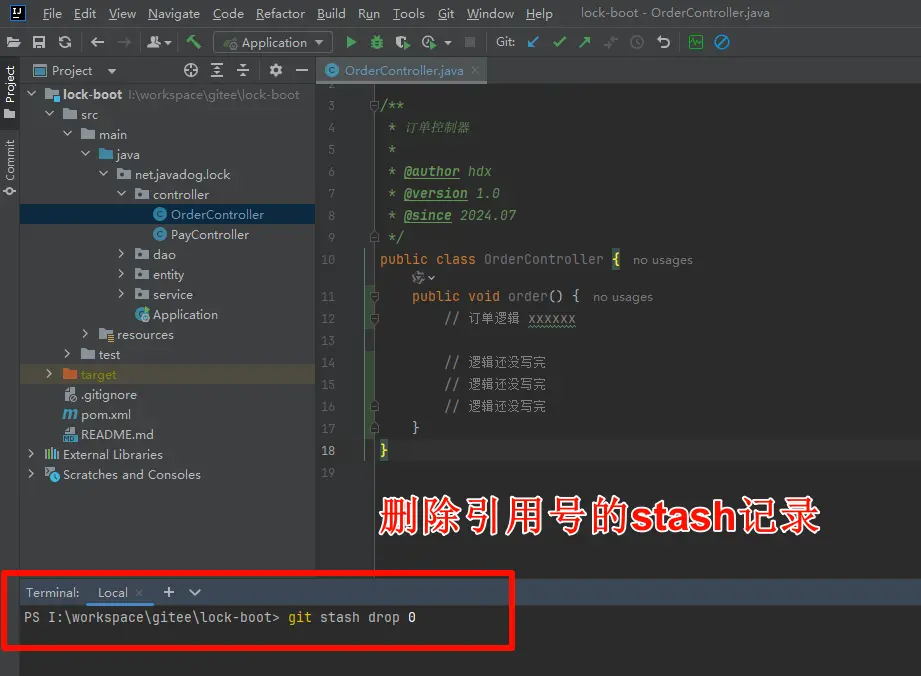Expand the target folder
The width and height of the screenshot is (921, 676).
tap(49, 374)
